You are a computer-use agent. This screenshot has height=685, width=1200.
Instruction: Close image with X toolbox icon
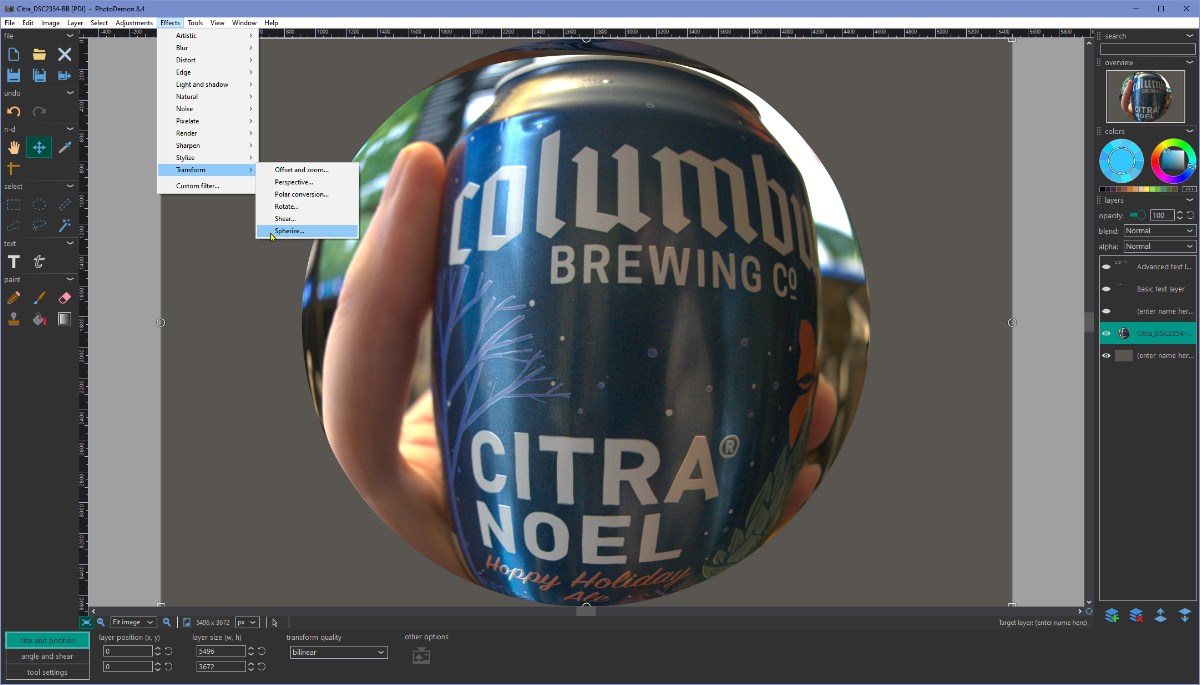pos(64,55)
